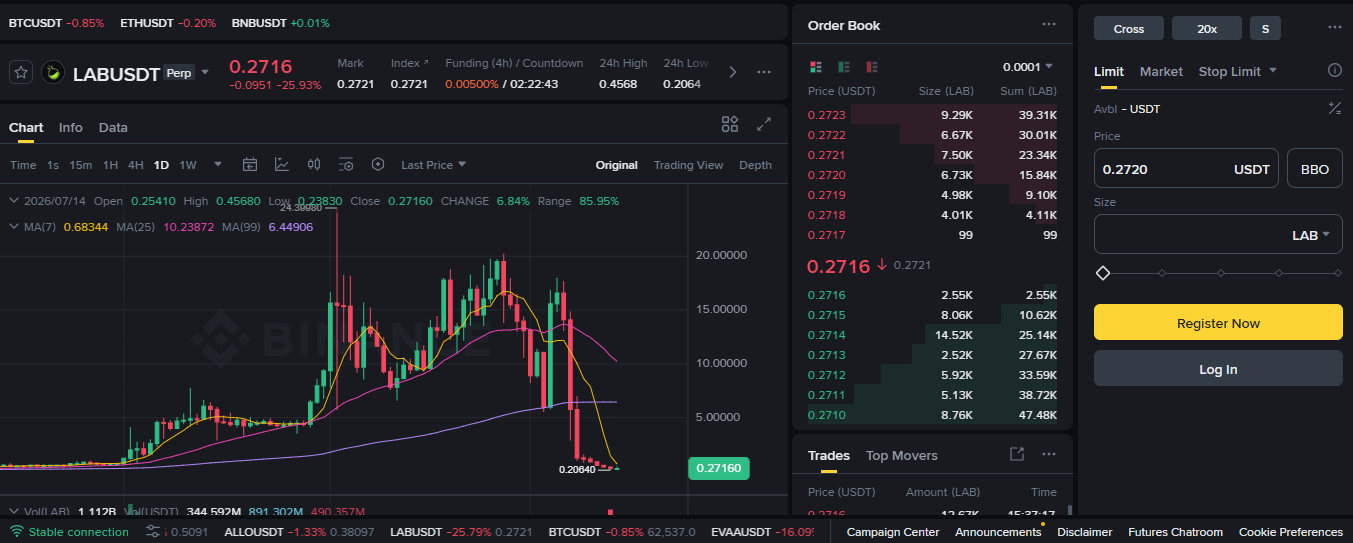This screenshot has height=543, width=1353.
Task: Click the order size slider start handle
Action: tap(1103, 272)
